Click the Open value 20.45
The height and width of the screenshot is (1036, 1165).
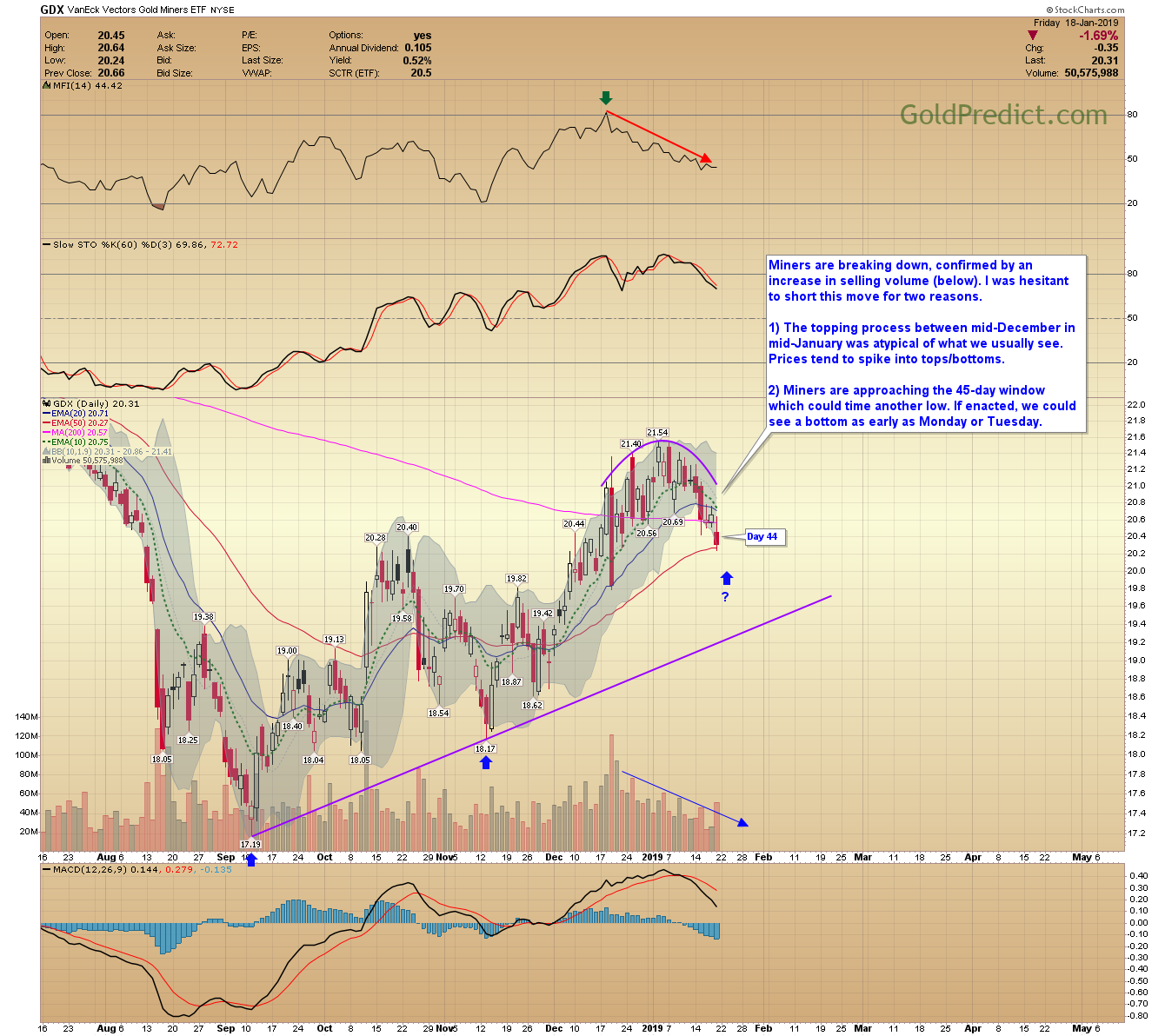[x=111, y=36]
